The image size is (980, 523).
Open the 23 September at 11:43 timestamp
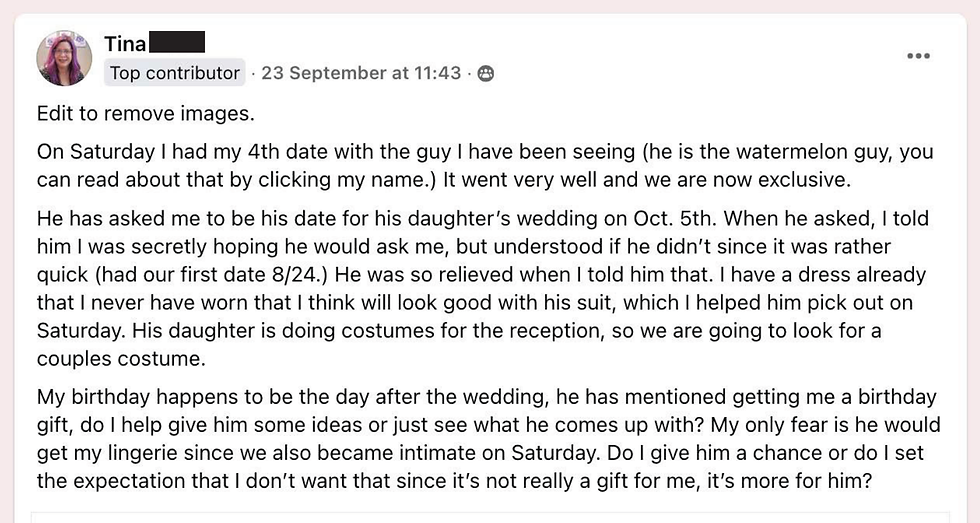click(x=361, y=73)
